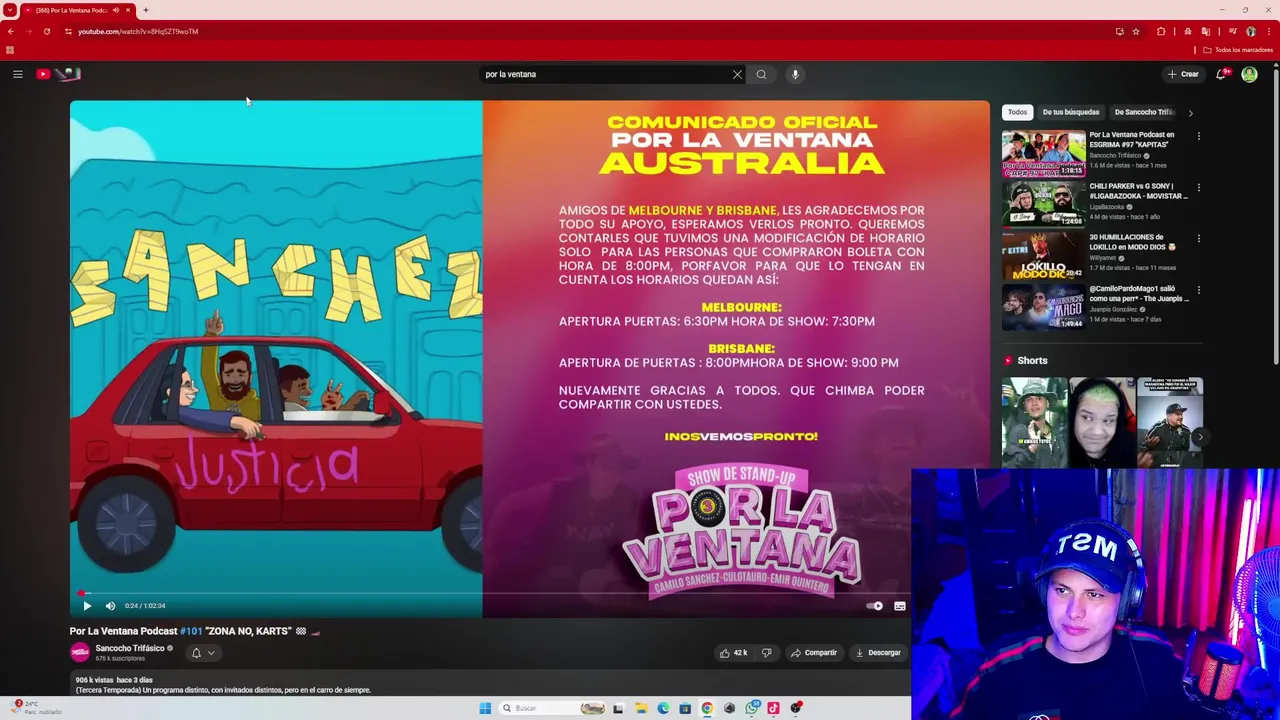Go to YouTube home via logo
Screen dimensions: 1280x720
point(59,74)
